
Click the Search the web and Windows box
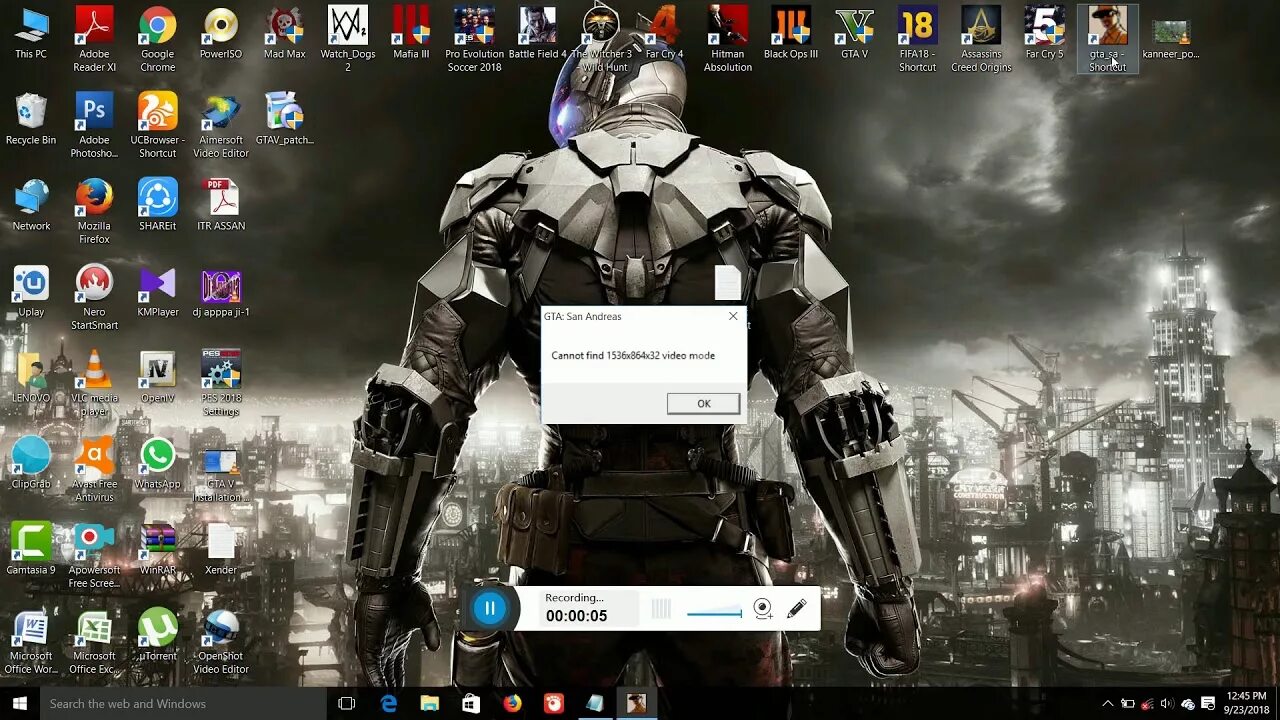(x=183, y=703)
